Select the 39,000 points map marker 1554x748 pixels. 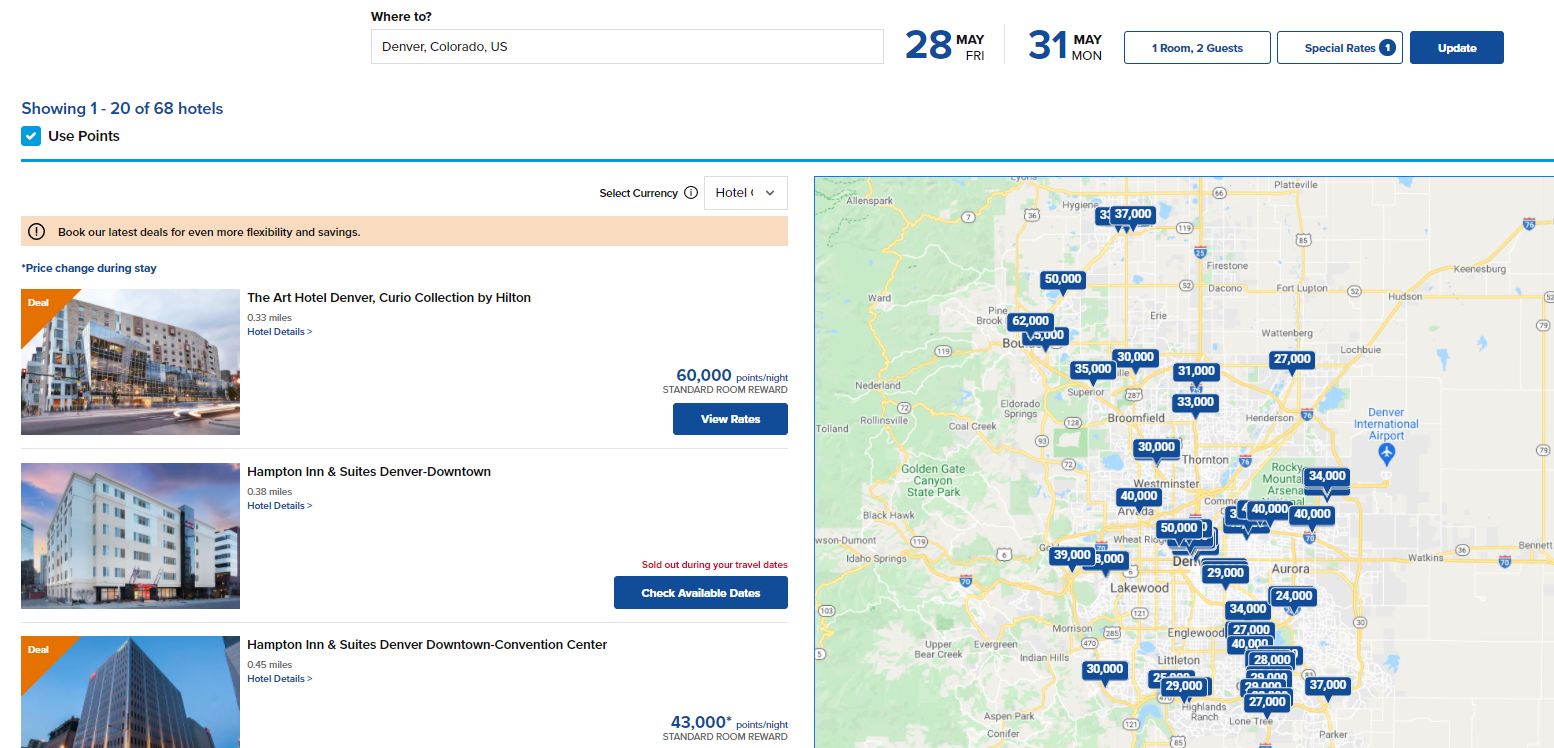(1072, 555)
